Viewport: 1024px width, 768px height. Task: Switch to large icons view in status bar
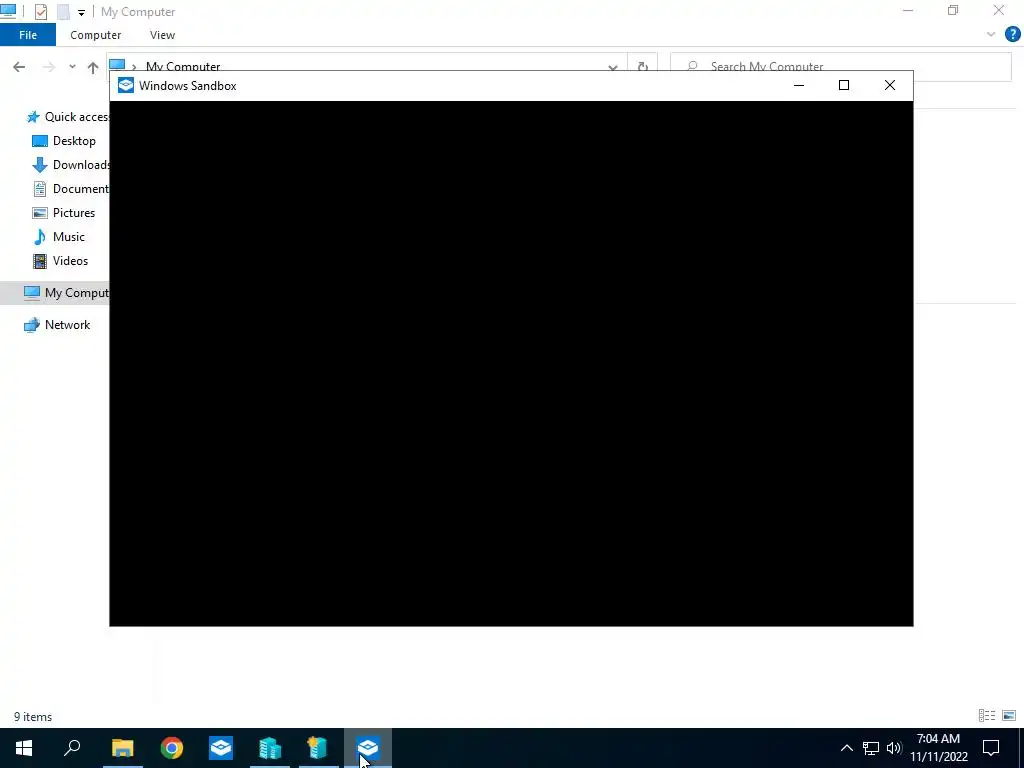tap(1009, 716)
